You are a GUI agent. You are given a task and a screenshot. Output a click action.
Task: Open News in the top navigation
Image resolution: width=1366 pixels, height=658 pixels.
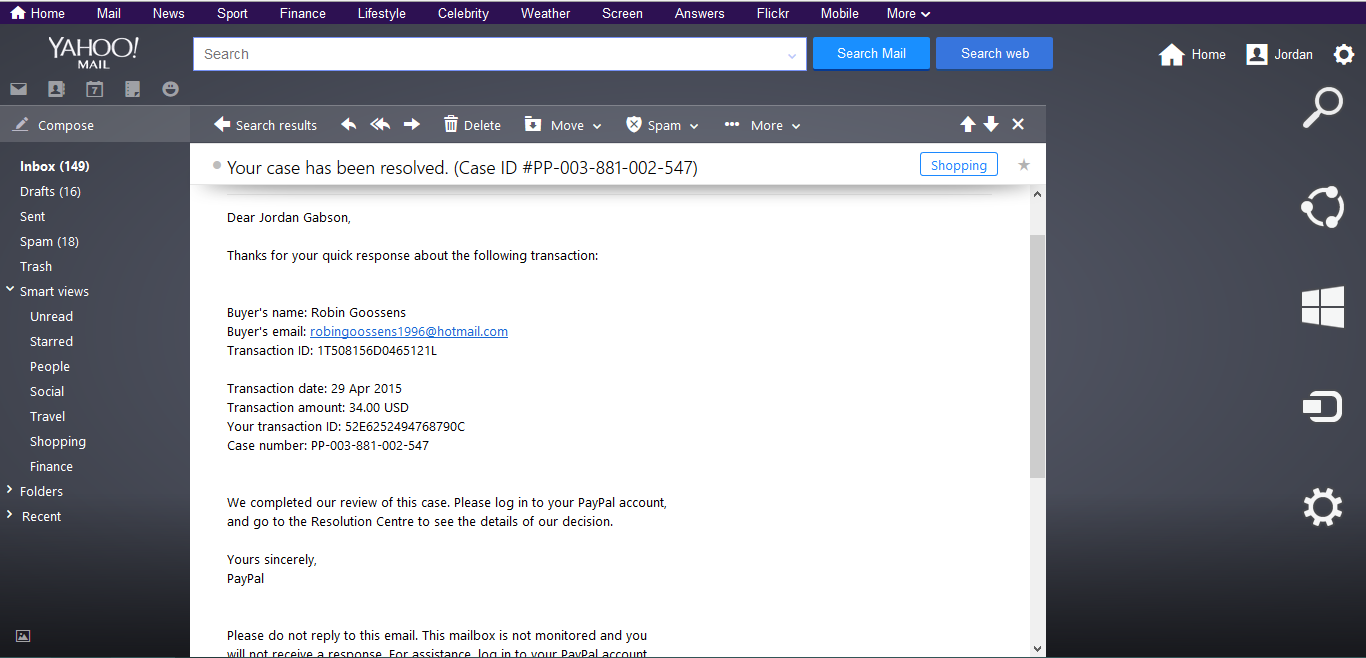coord(168,13)
